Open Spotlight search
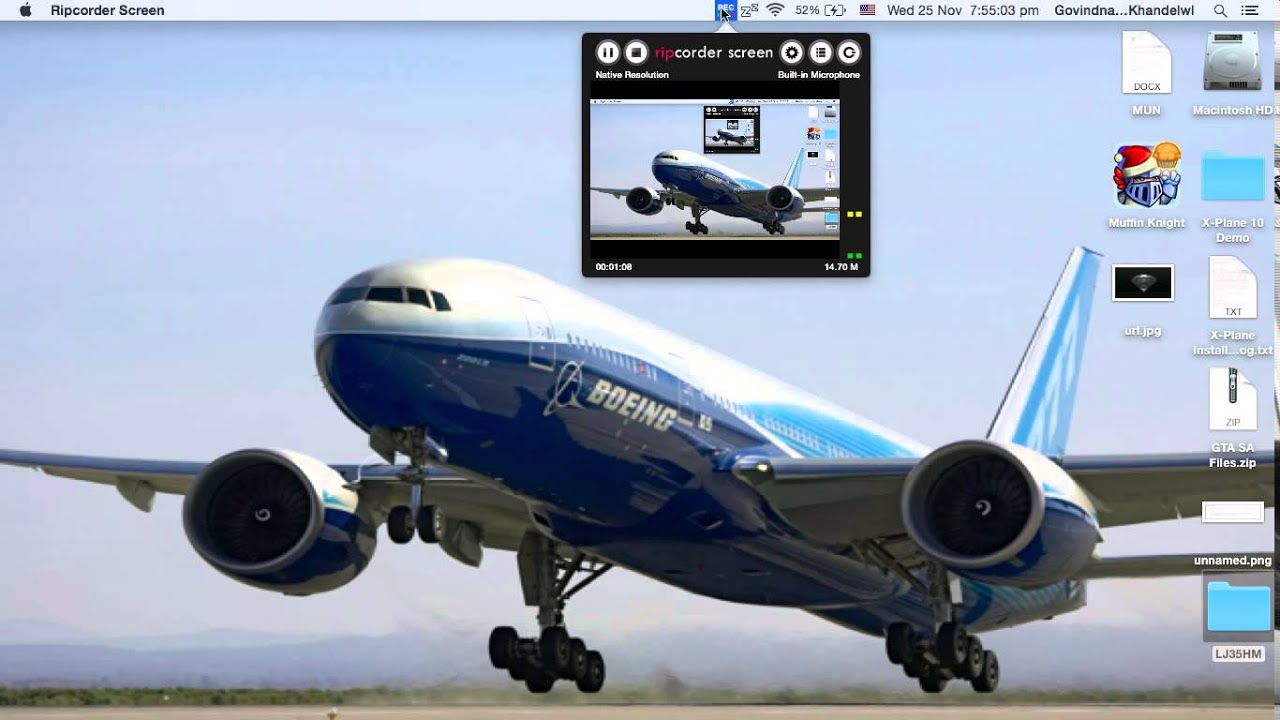Screen dimensions: 1280x720 coord(1220,10)
